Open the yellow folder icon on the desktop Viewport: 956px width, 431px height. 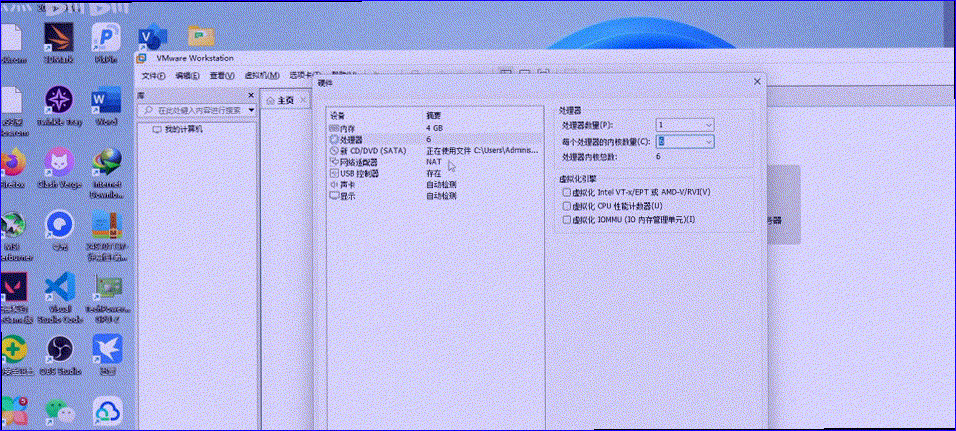(x=201, y=37)
